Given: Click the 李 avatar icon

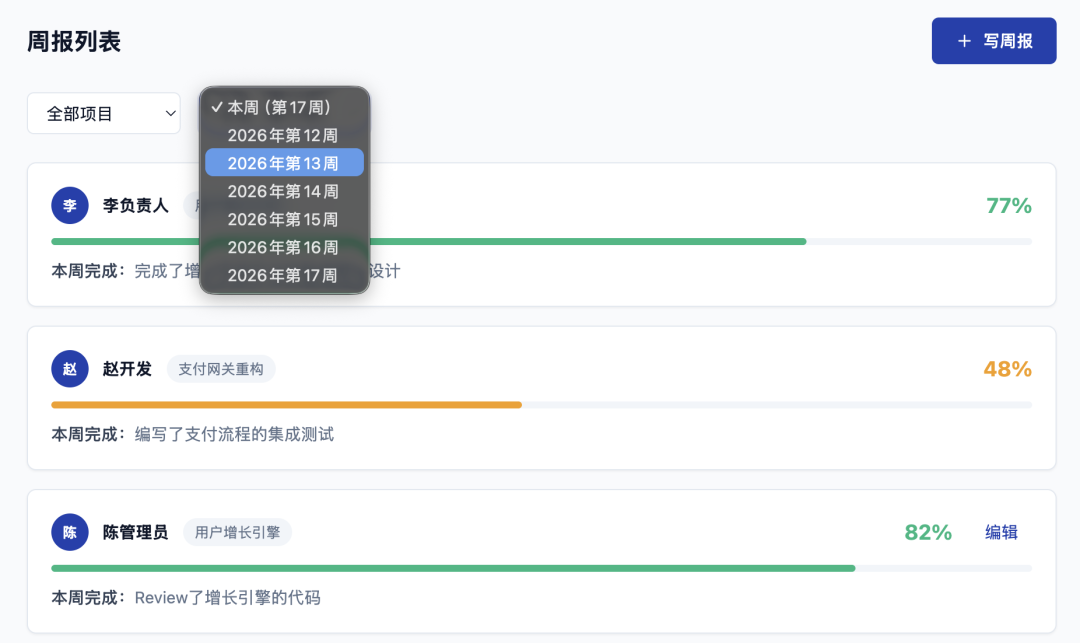Looking at the screenshot, I should tap(70, 206).
